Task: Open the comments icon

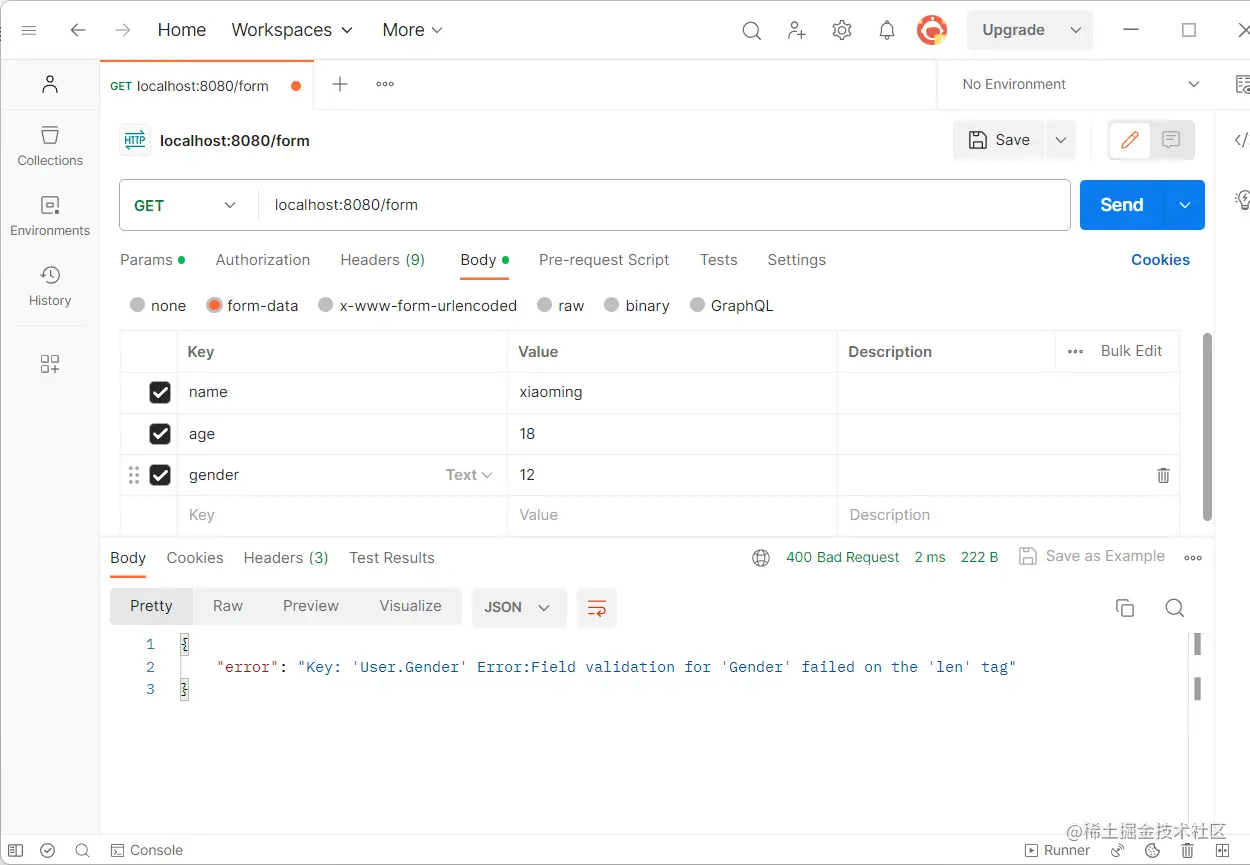Action: click(1172, 140)
